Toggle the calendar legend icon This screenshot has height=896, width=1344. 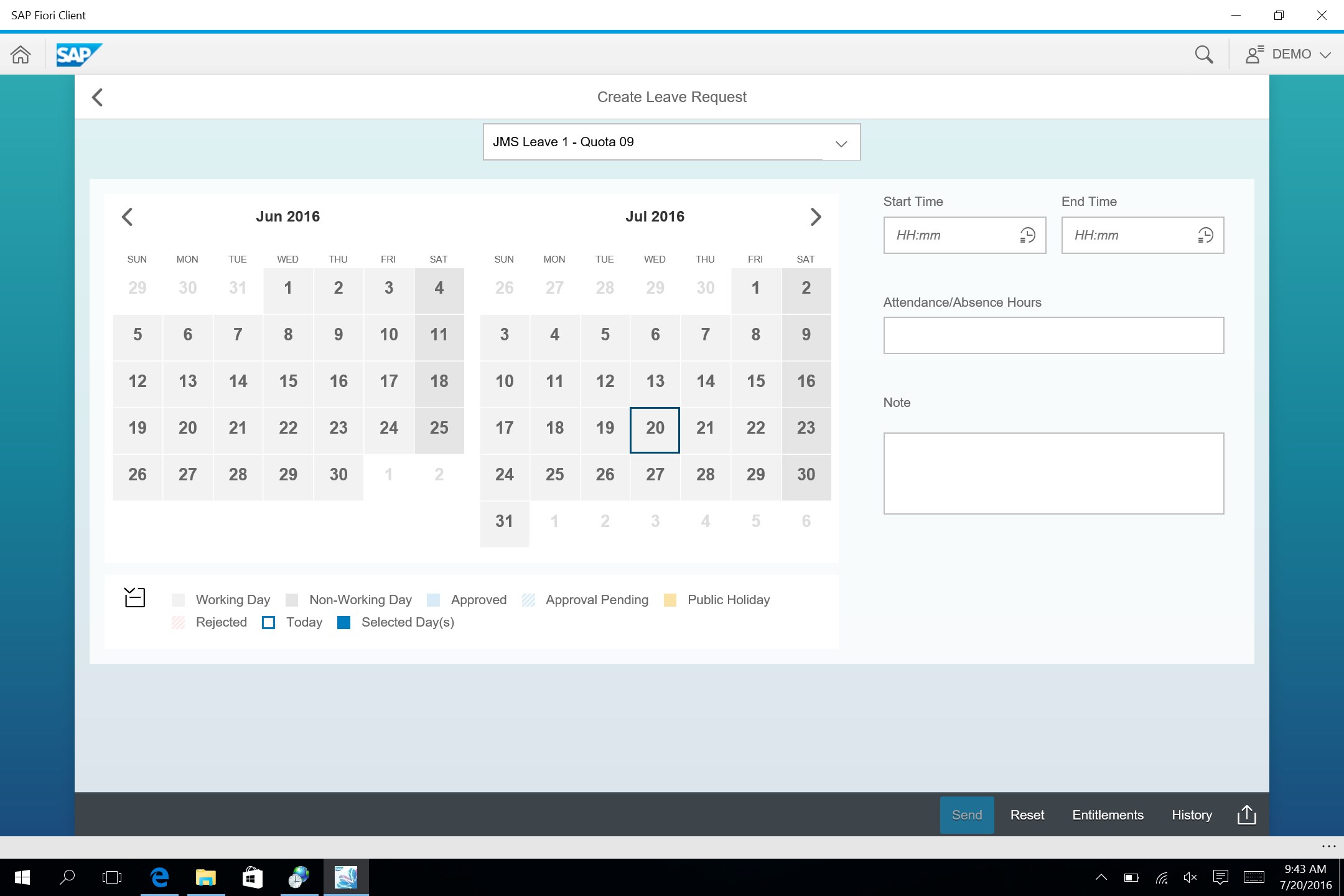134,597
